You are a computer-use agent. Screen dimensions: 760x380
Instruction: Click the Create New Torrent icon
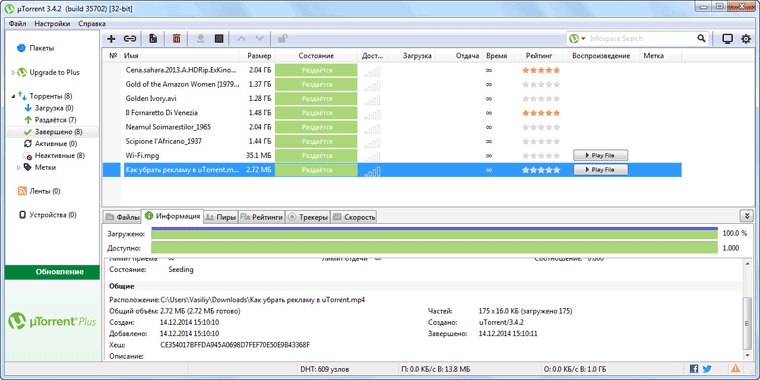153,39
